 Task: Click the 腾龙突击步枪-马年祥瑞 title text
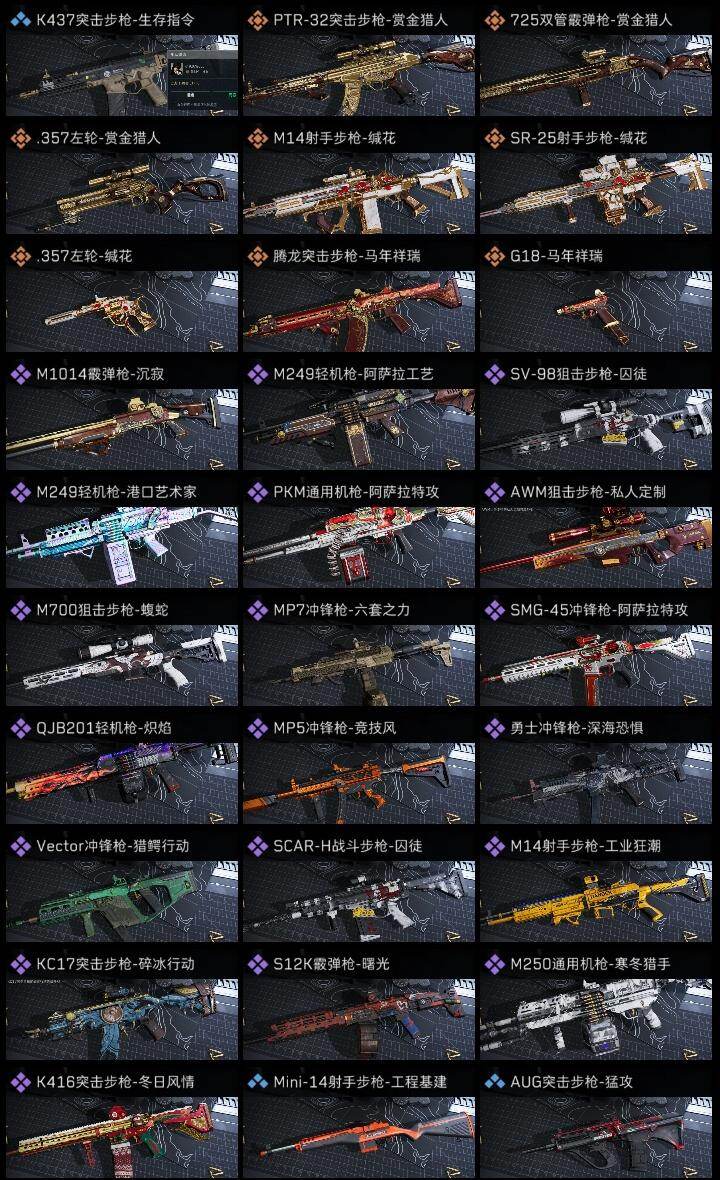[347, 257]
